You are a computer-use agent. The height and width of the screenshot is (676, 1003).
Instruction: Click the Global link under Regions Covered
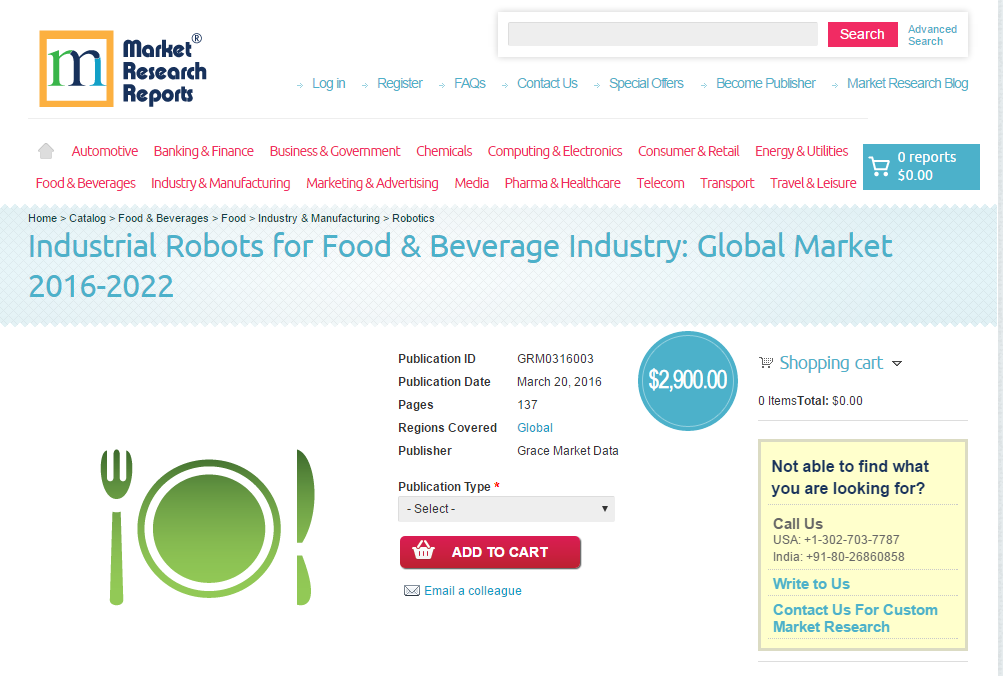point(534,427)
